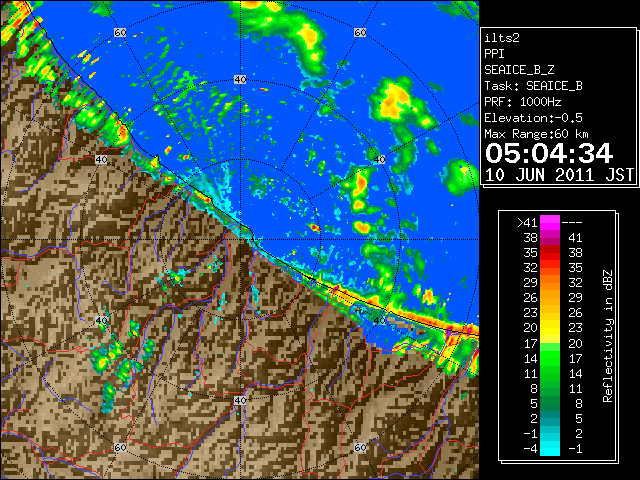This screenshot has height=480, width=640.
Task: Pick the bright green 14–17 dBZ band
Action: 550,358
